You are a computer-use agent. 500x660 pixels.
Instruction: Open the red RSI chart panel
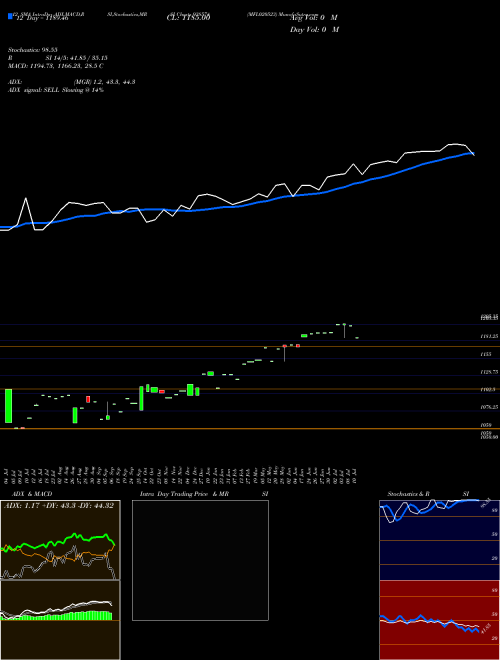tap(439, 620)
